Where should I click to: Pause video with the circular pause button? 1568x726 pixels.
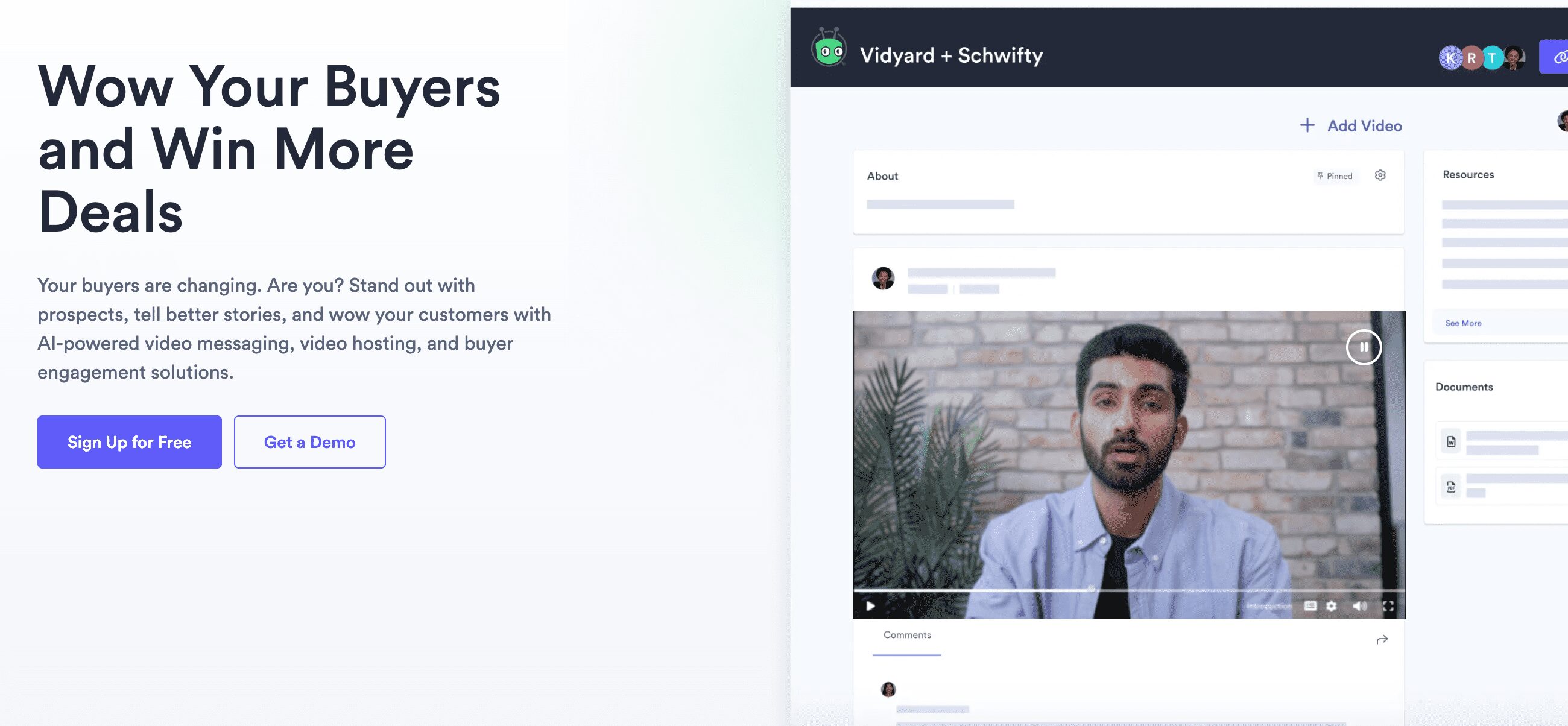(x=1364, y=347)
